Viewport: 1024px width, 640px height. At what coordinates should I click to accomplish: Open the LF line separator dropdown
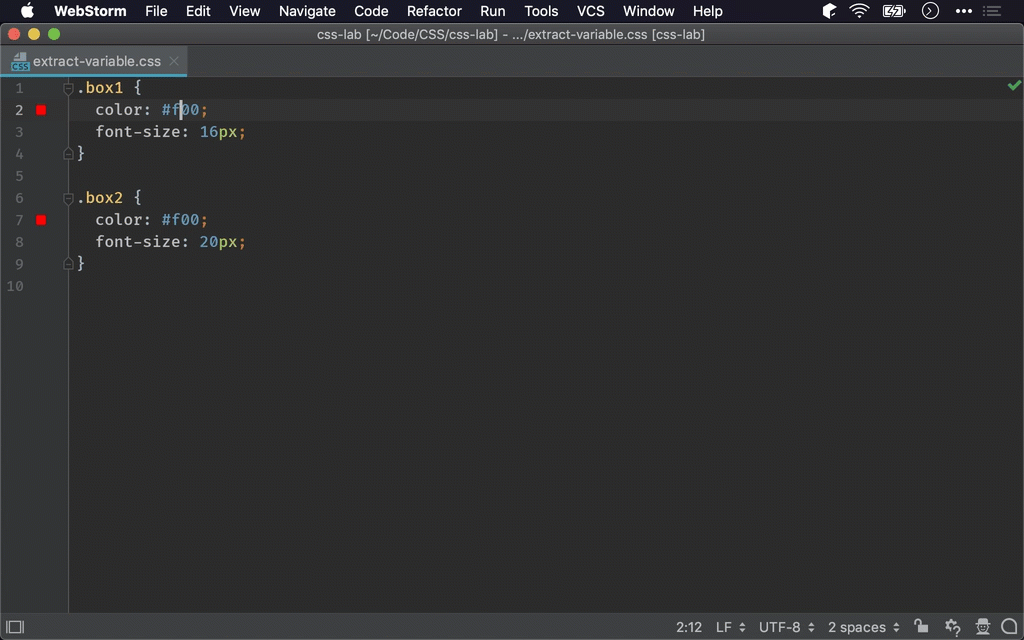tap(730, 627)
